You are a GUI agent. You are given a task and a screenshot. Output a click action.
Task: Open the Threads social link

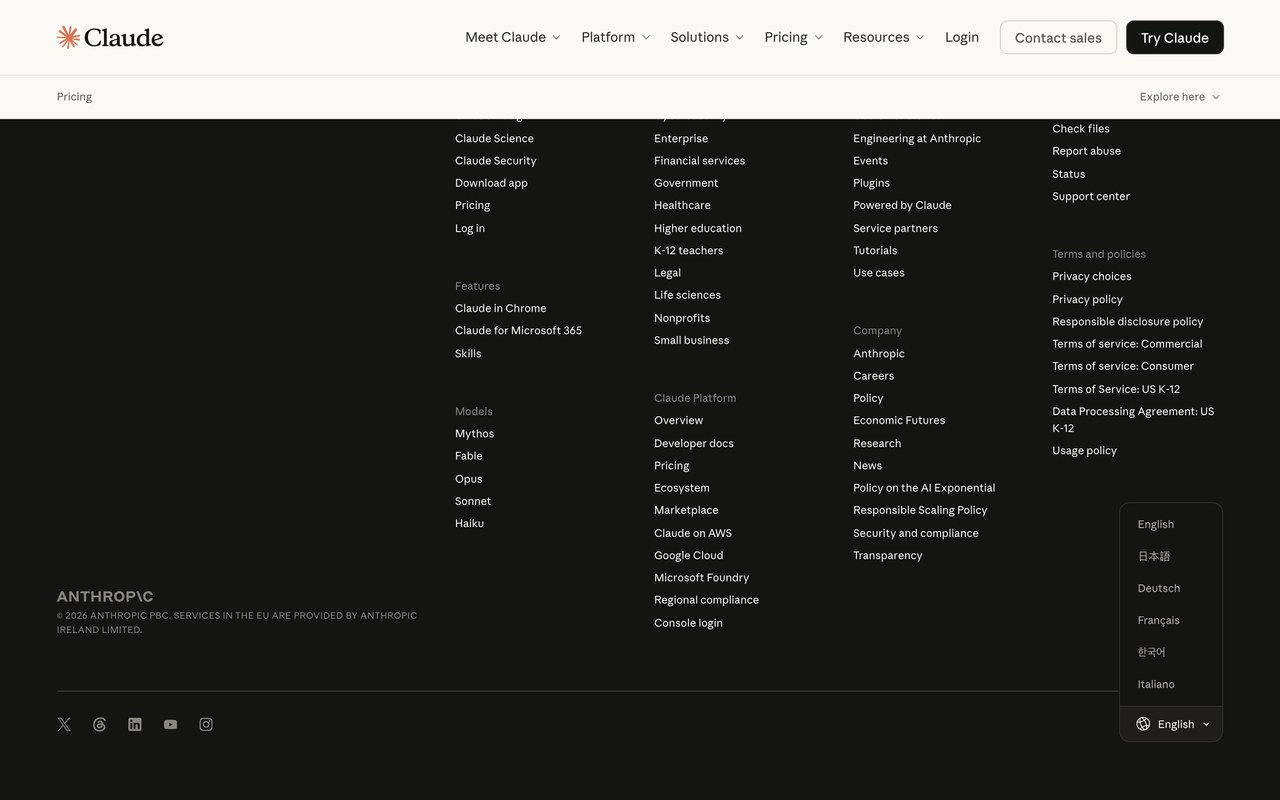(99, 724)
